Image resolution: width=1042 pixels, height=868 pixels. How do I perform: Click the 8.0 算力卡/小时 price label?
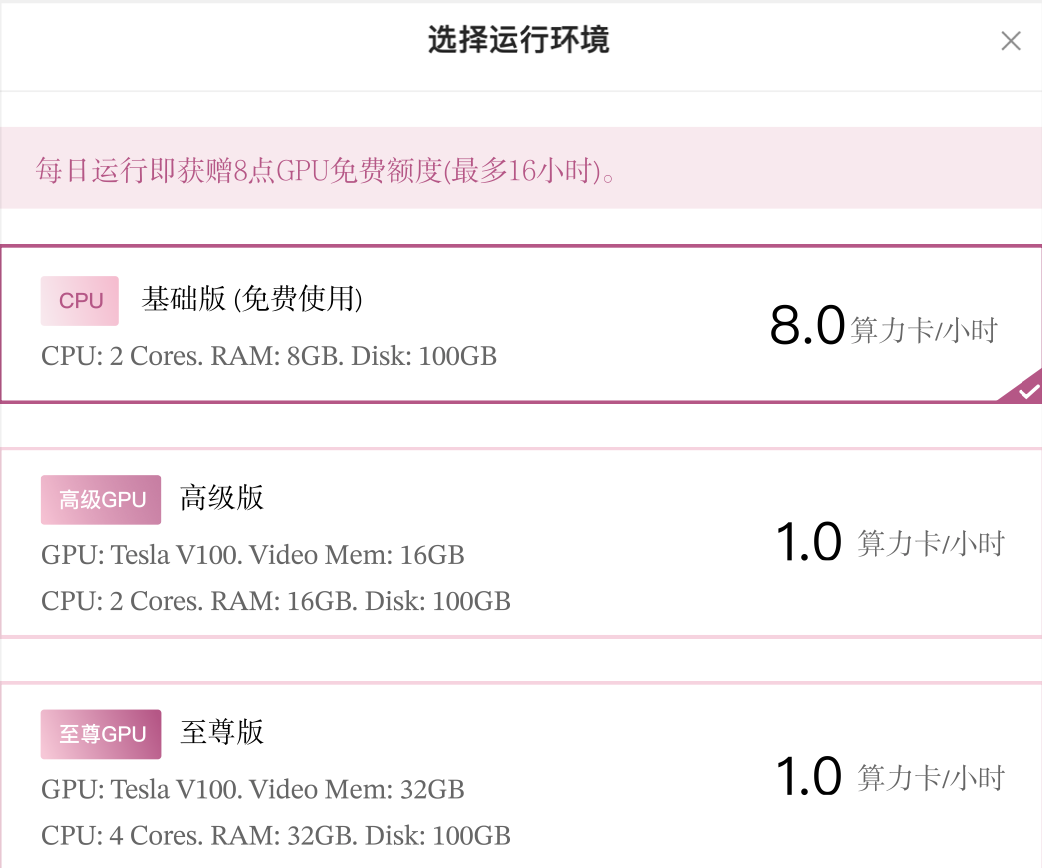(884, 326)
